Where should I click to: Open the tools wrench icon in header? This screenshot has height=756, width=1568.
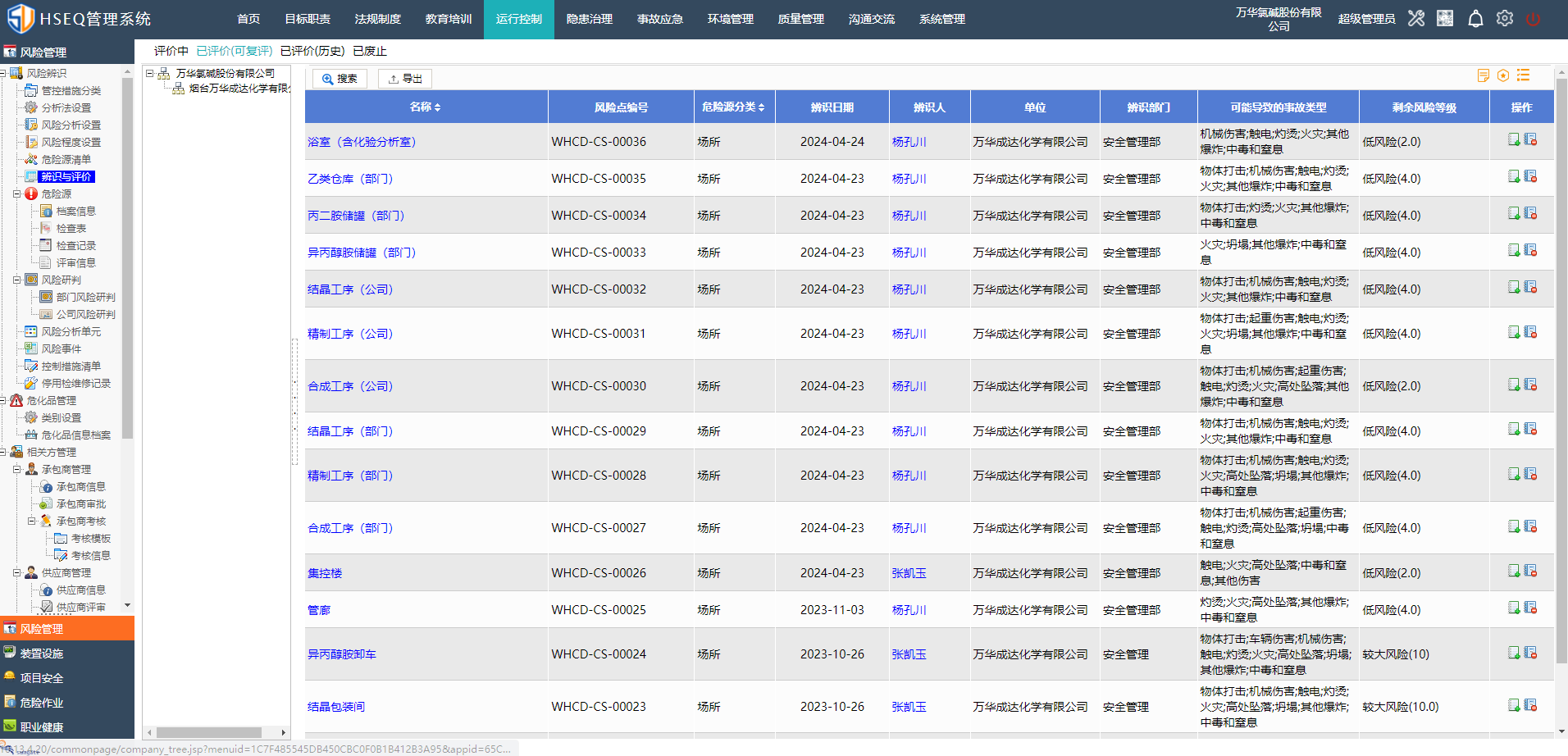click(x=1416, y=18)
